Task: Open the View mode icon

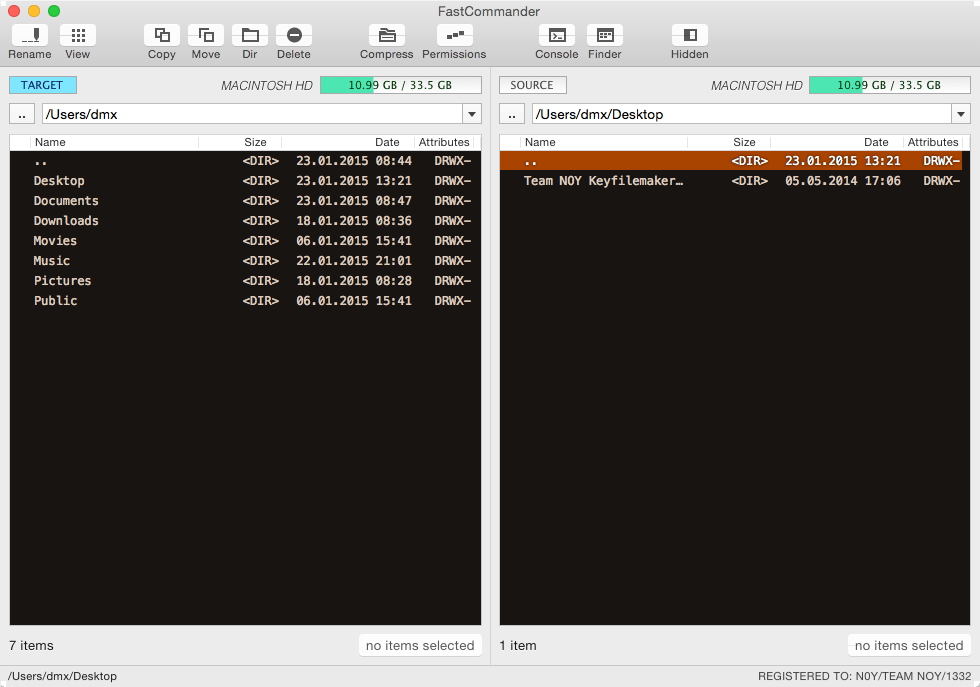Action: pos(78,36)
